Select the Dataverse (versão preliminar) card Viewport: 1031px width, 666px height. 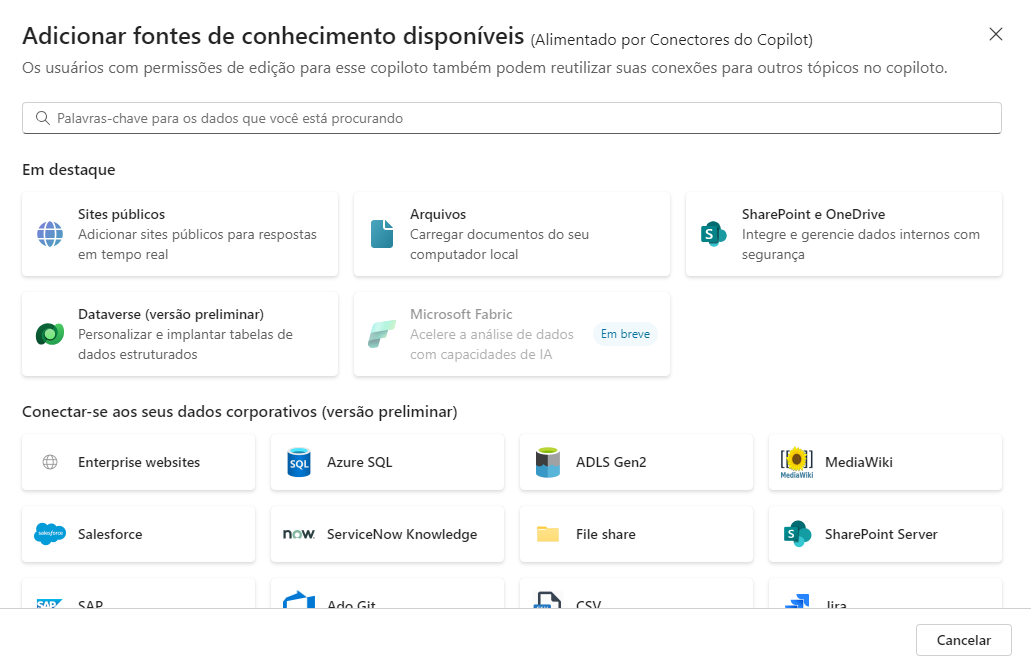(x=180, y=333)
